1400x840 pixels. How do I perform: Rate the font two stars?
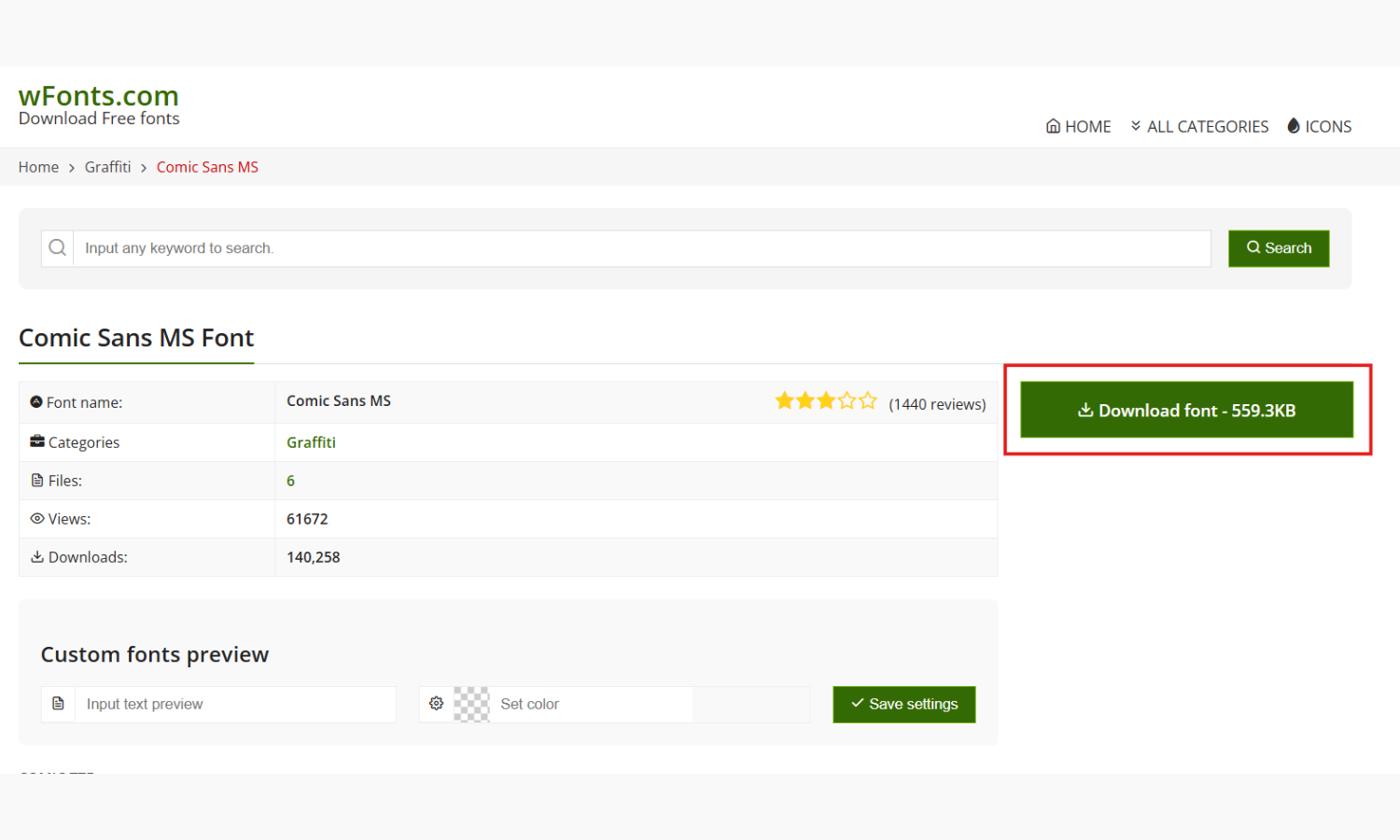coord(805,400)
